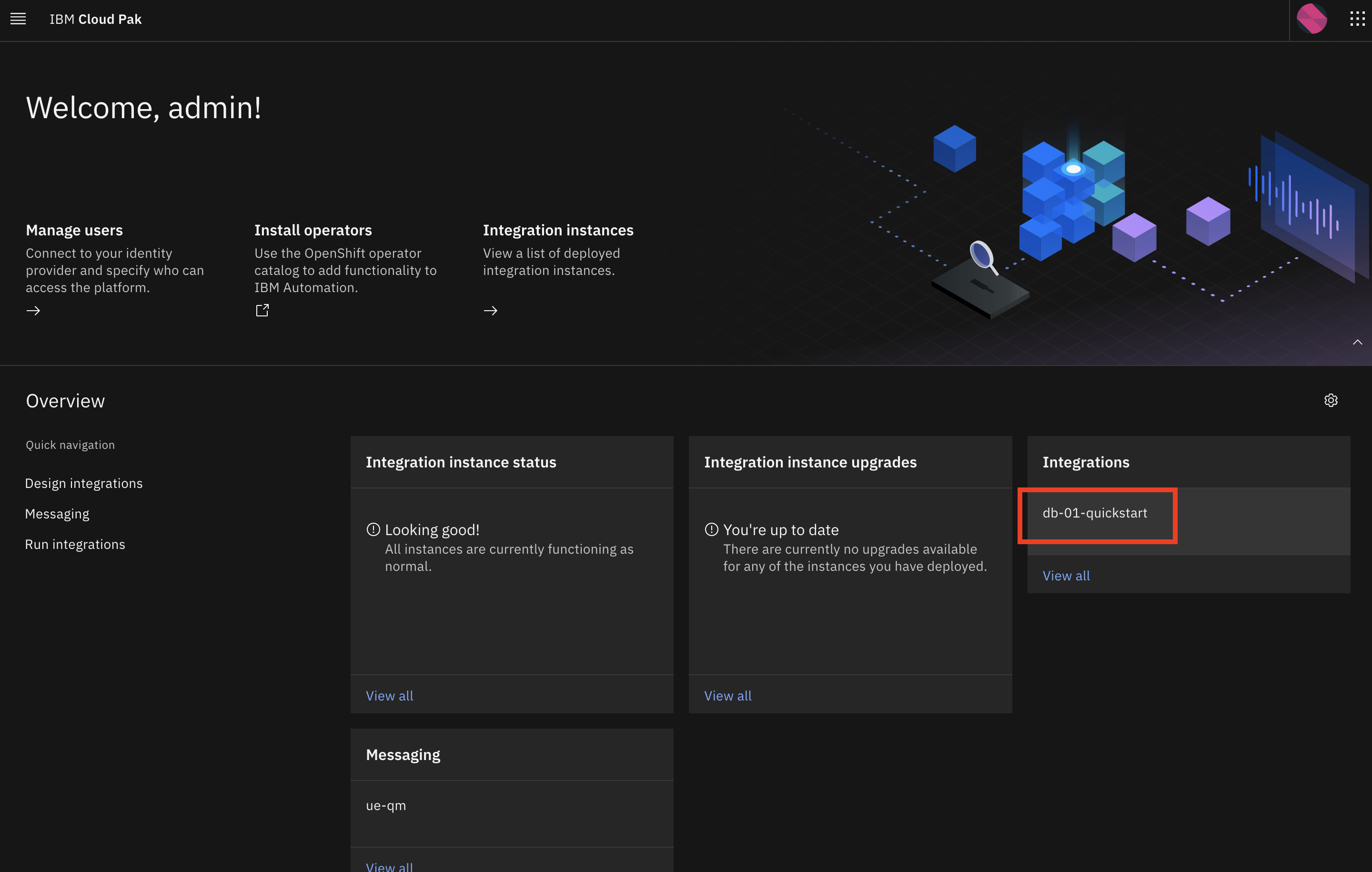Click View all under instance upgrades
The image size is (1372, 872).
tap(727, 696)
